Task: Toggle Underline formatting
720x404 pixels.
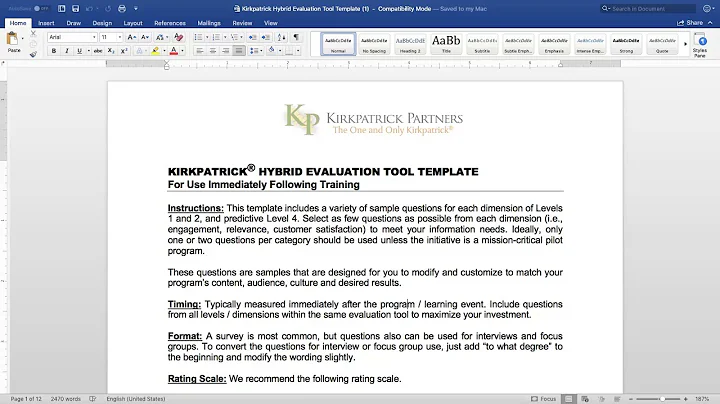Action: pyautogui.click(x=79, y=51)
